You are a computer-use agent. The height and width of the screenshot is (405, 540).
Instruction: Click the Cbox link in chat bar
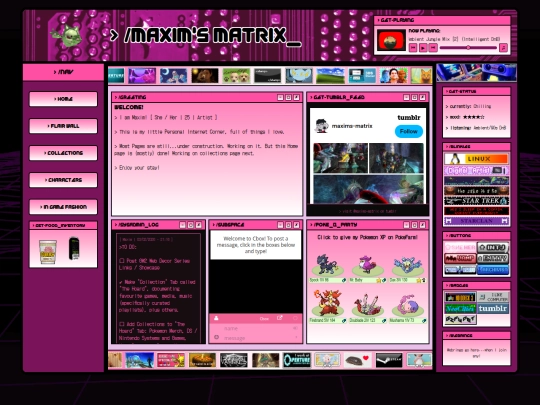(264, 319)
